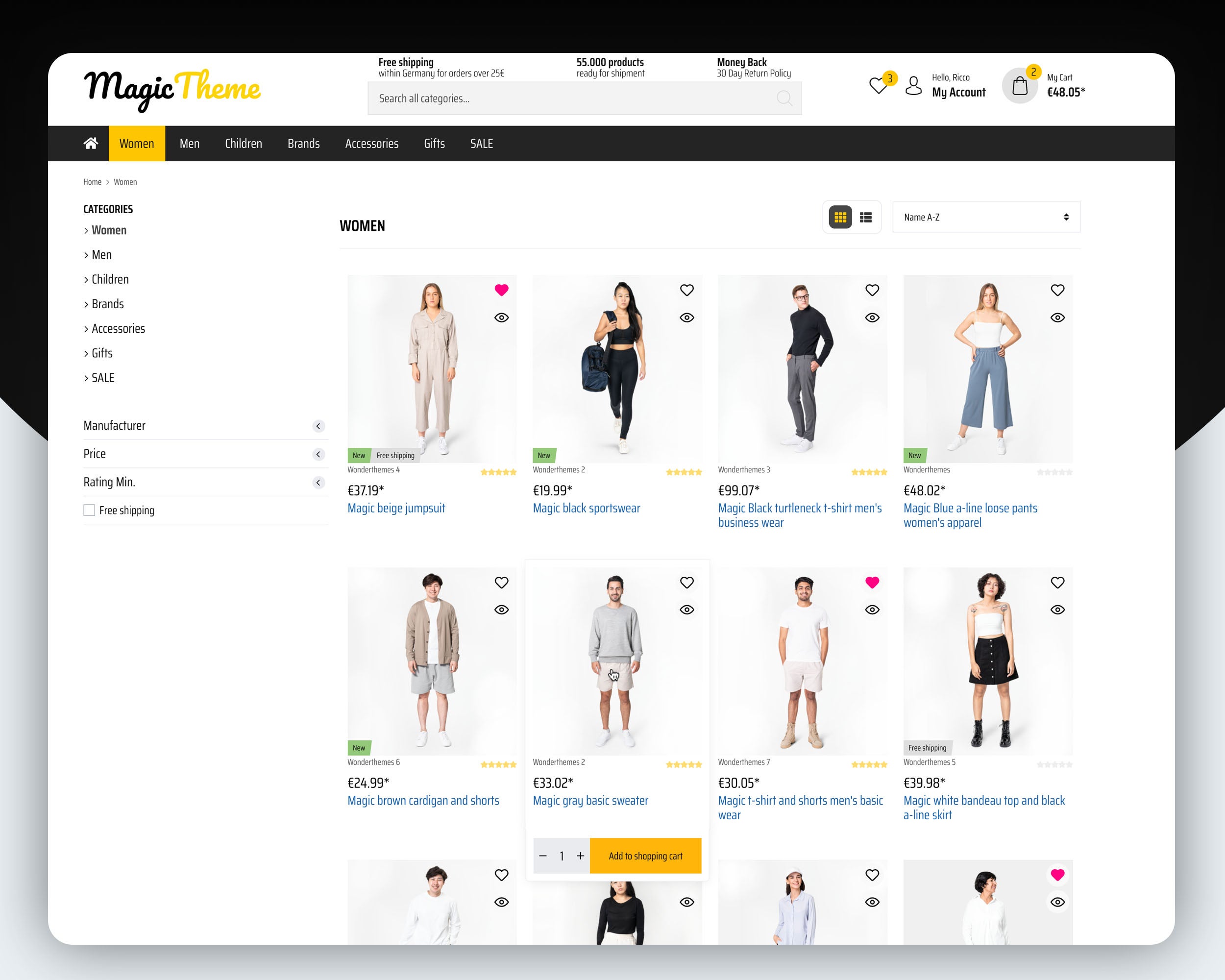Image resolution: width=1225 pixels, height=980 pixels.
Task: Click the search magnifier icon
Action: [x=784, y=98]
